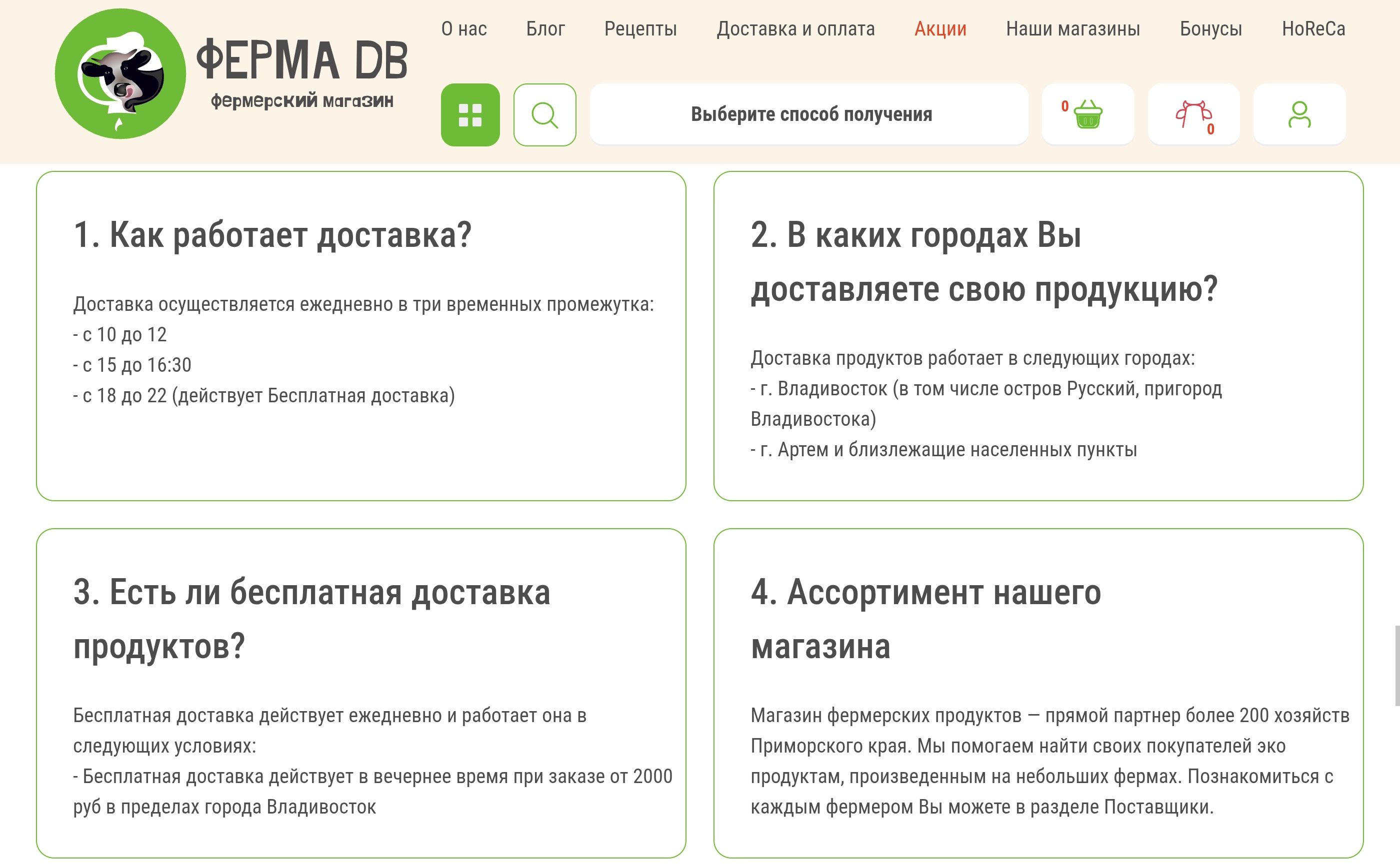The width and height of the screenshot is (1400, 866).
Task: Click the фермерский магазин tagline
Action: coord(302,101)
